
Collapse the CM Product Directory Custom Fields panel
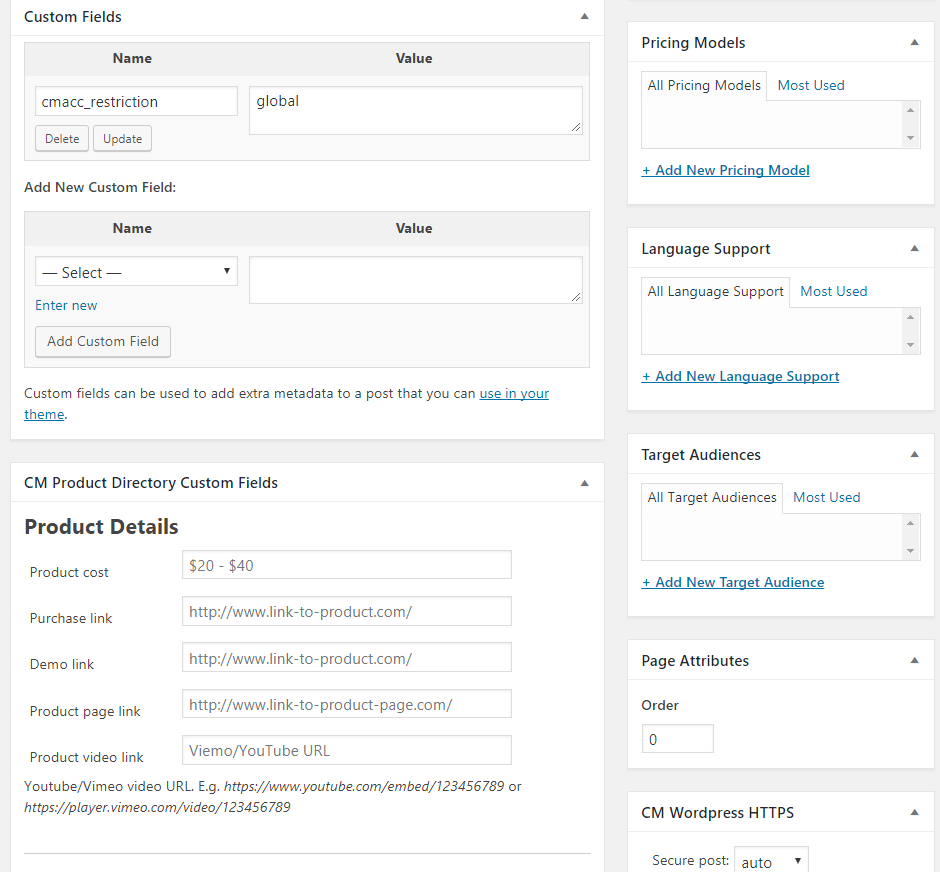[x=585, y=483]
